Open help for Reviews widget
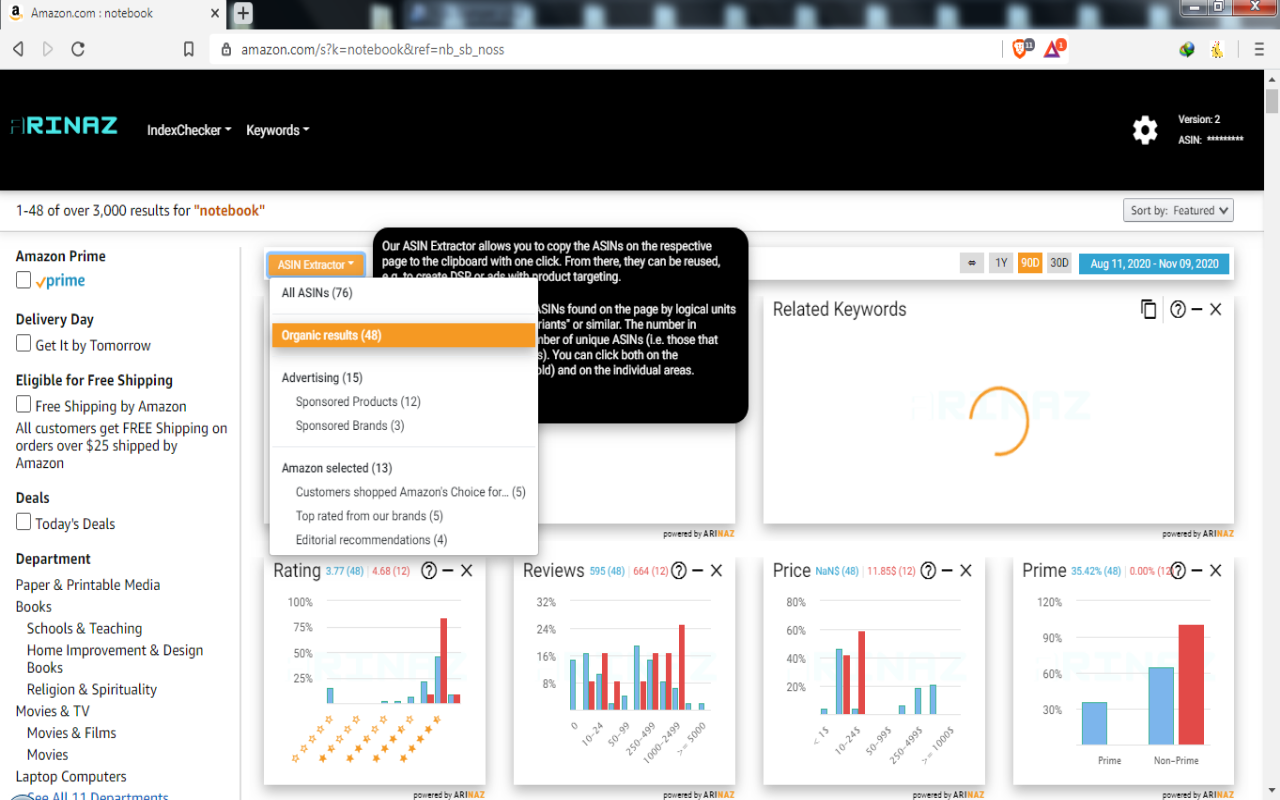The image size is (1280, 800). (679, 570)
